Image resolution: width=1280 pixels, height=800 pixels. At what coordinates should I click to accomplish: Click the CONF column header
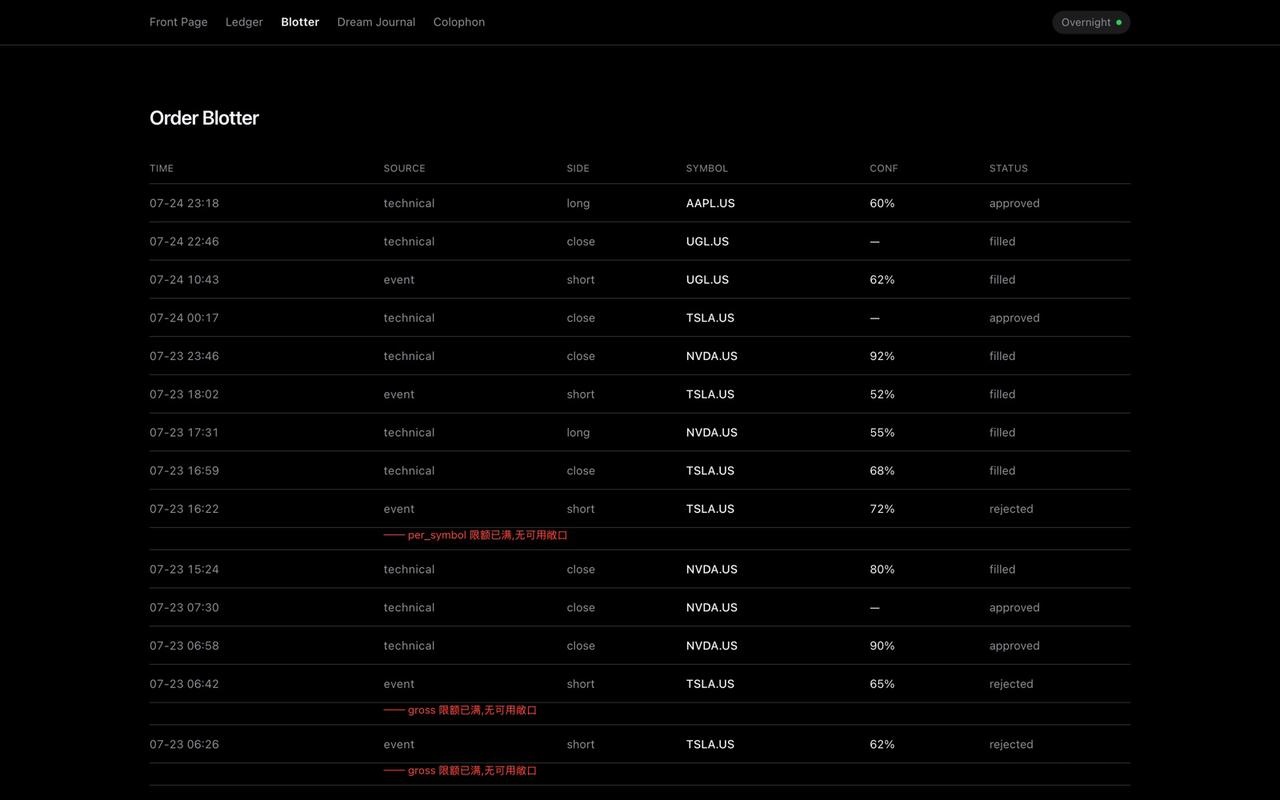pos(884,168)
